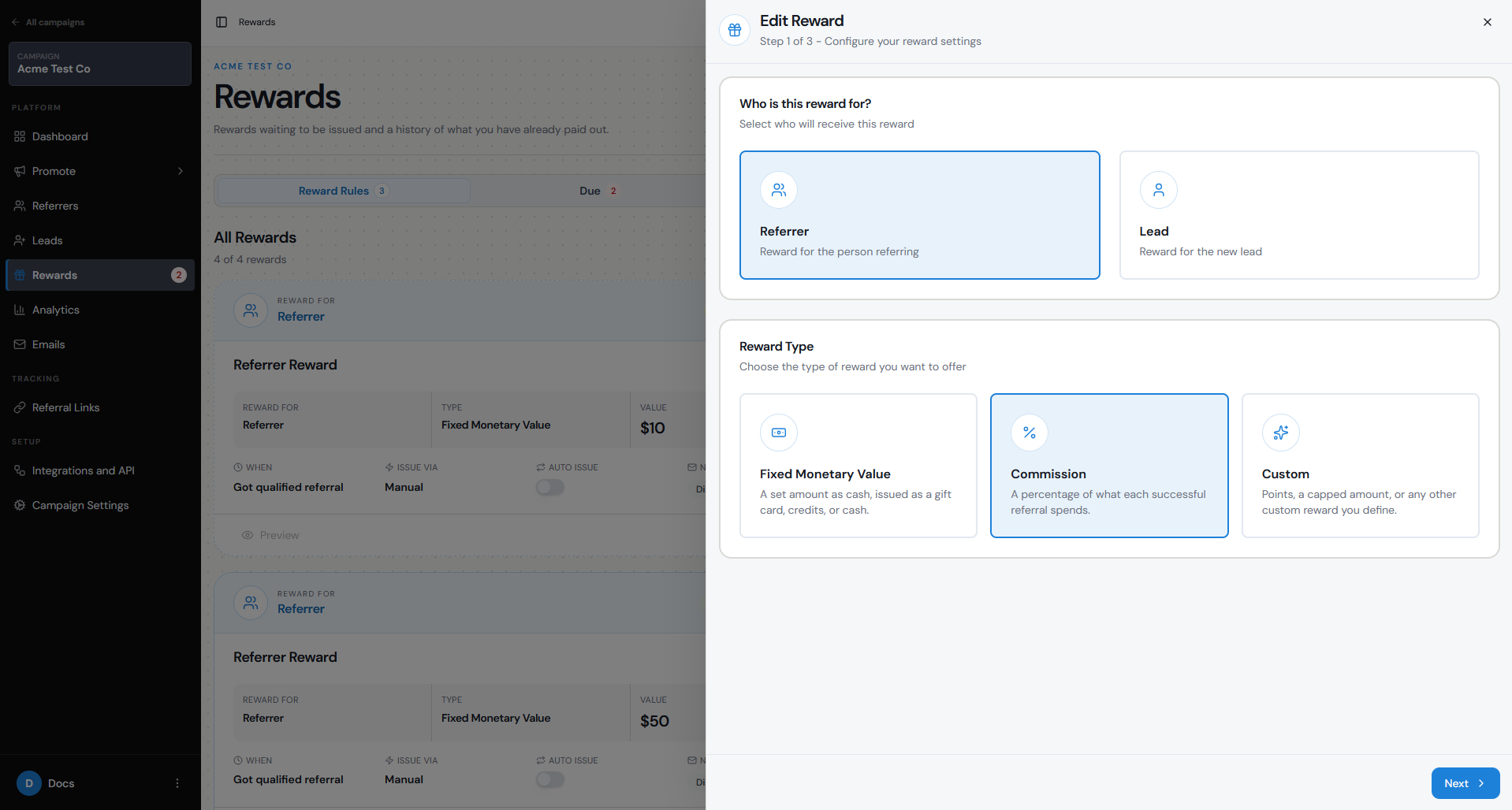The height and width of the screenshot is (810, 1512).
Task: Click Preview under the $10 reward
Action: click(x=270, y=535)
